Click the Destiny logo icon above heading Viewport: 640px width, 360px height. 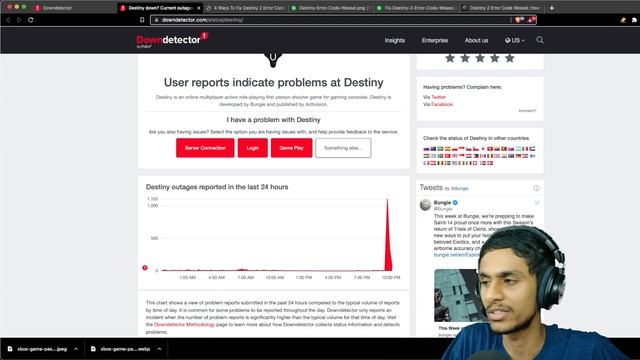(273, 60)
